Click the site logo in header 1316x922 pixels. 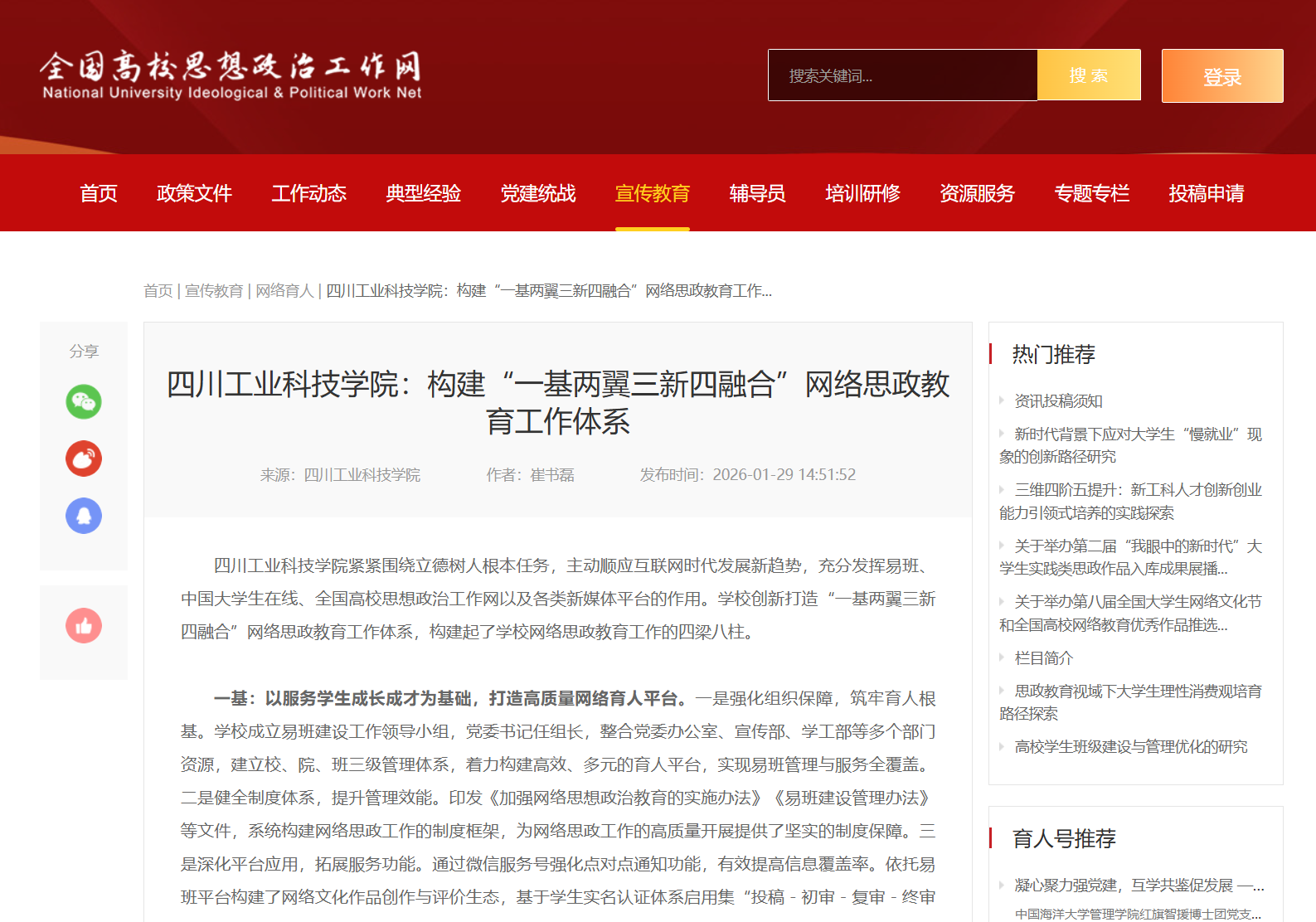(x=231, y=75)
